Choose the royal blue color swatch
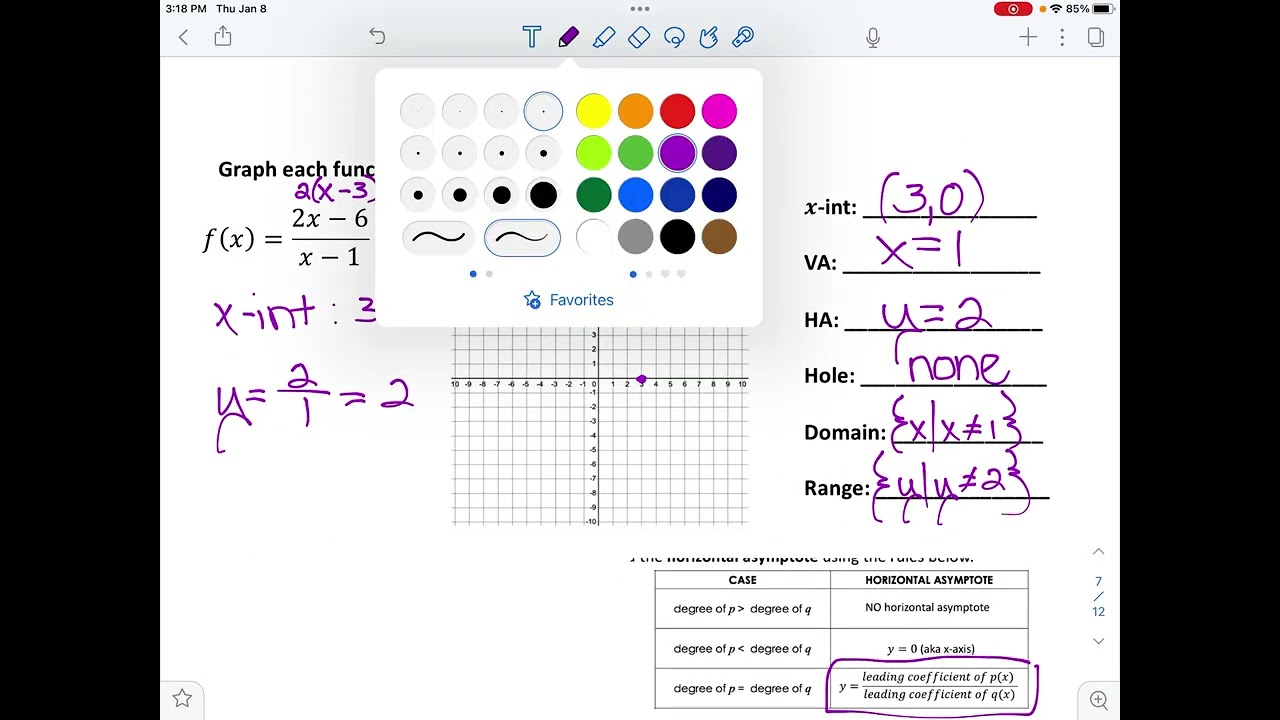The width and height of the screenshot is (1280, 720). 677,195
